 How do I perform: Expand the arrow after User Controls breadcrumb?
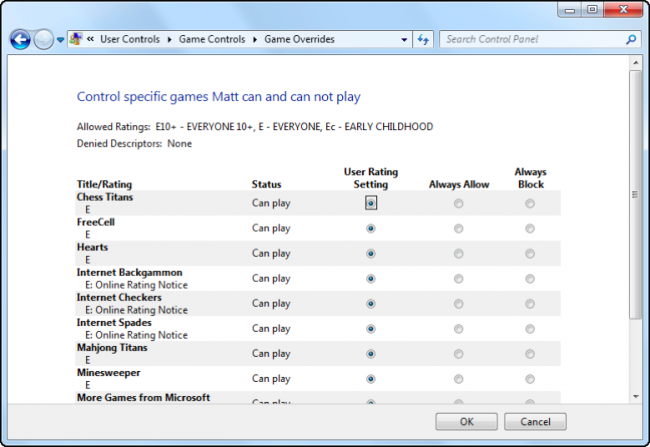point(170,39)
